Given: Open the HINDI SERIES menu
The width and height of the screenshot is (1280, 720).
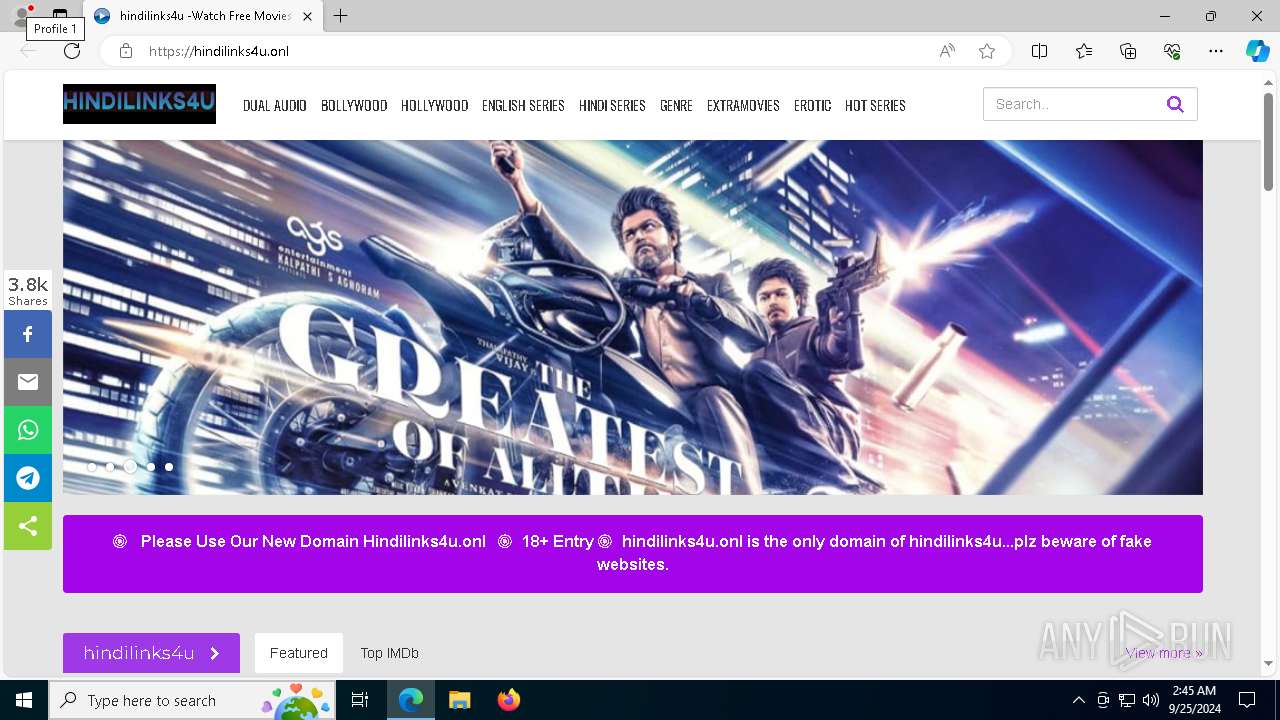Looking at the screenshot, I should coord(612,105).
